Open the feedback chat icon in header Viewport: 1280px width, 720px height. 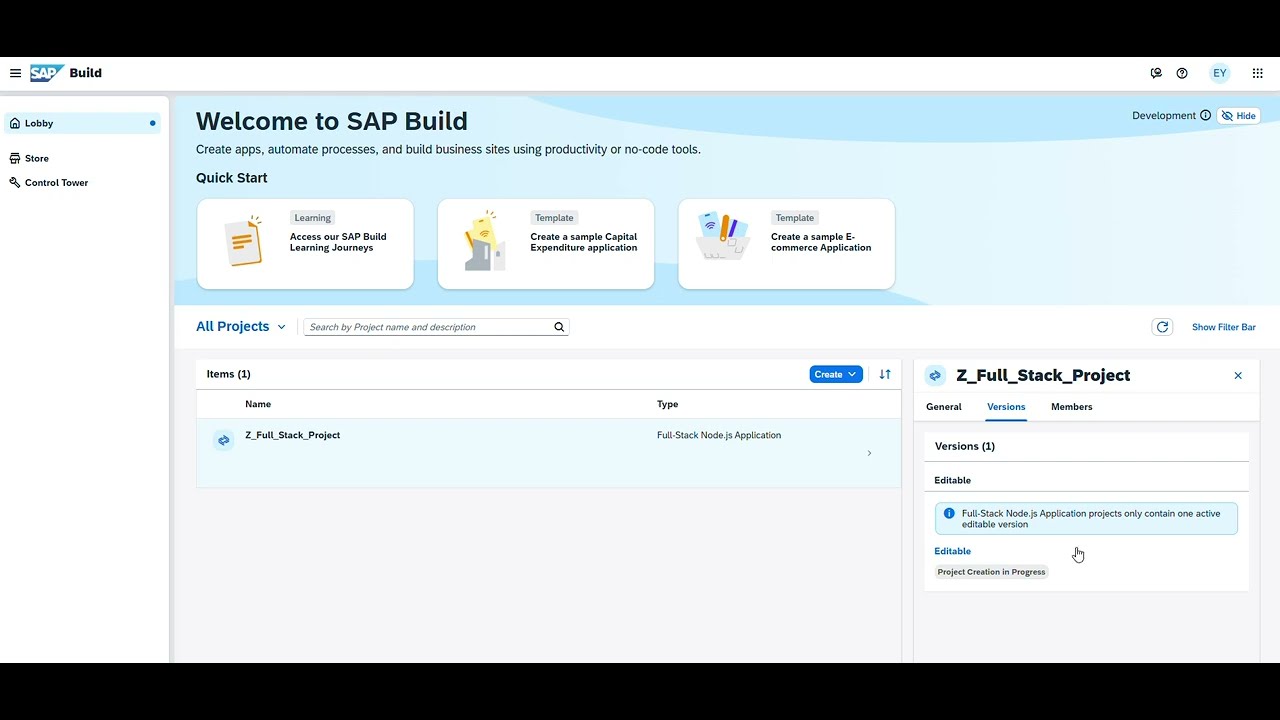[1156, 73]
